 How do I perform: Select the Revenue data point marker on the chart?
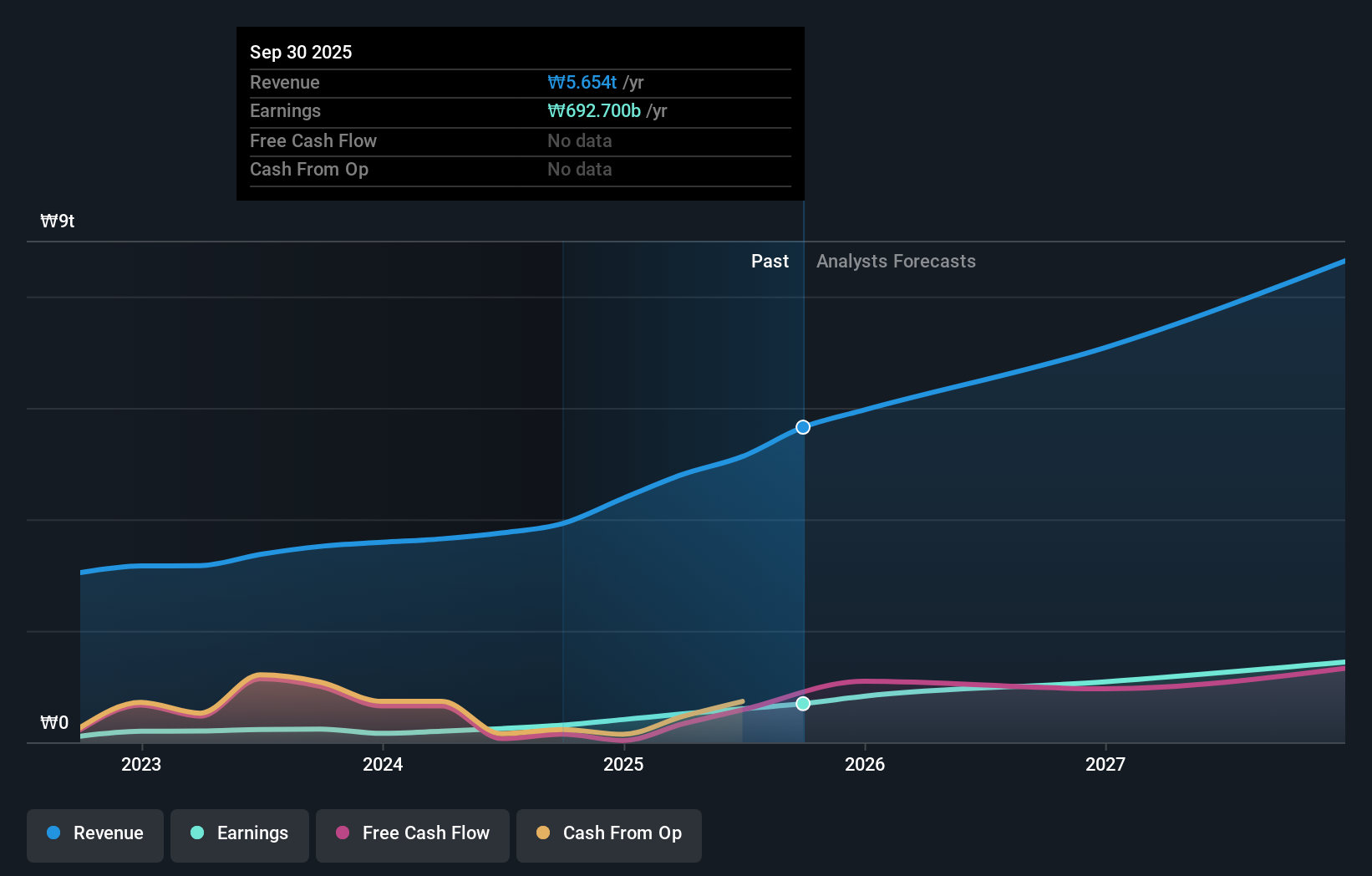click(802, 426)
